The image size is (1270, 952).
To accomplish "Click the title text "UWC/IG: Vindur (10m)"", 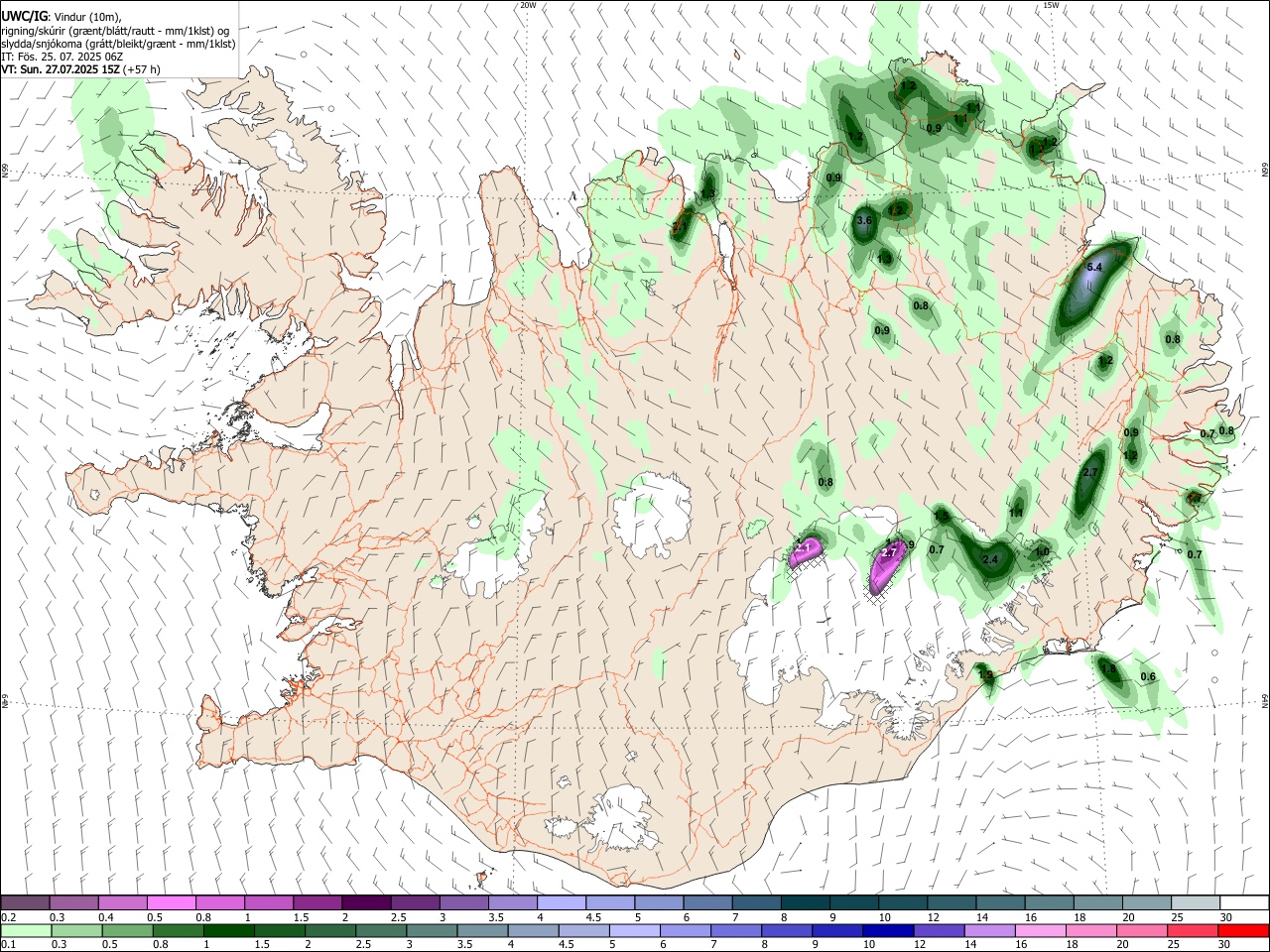I will [x=61, y=17].
